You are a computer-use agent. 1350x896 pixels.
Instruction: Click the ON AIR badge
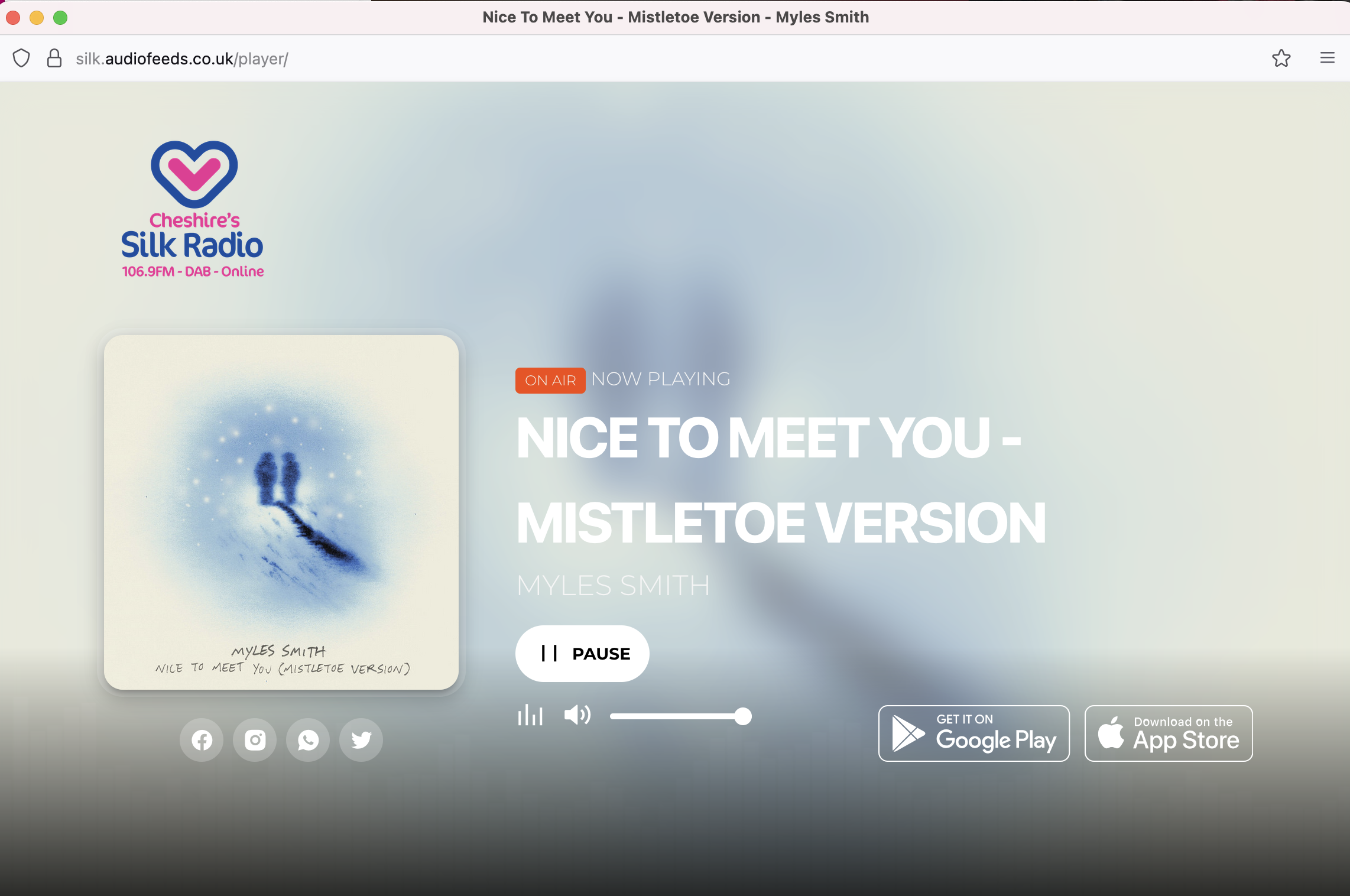pyautogui.click(x=550, y=380)
